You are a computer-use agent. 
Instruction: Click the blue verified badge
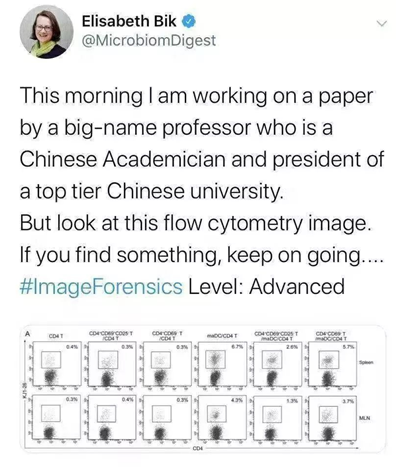188,21
